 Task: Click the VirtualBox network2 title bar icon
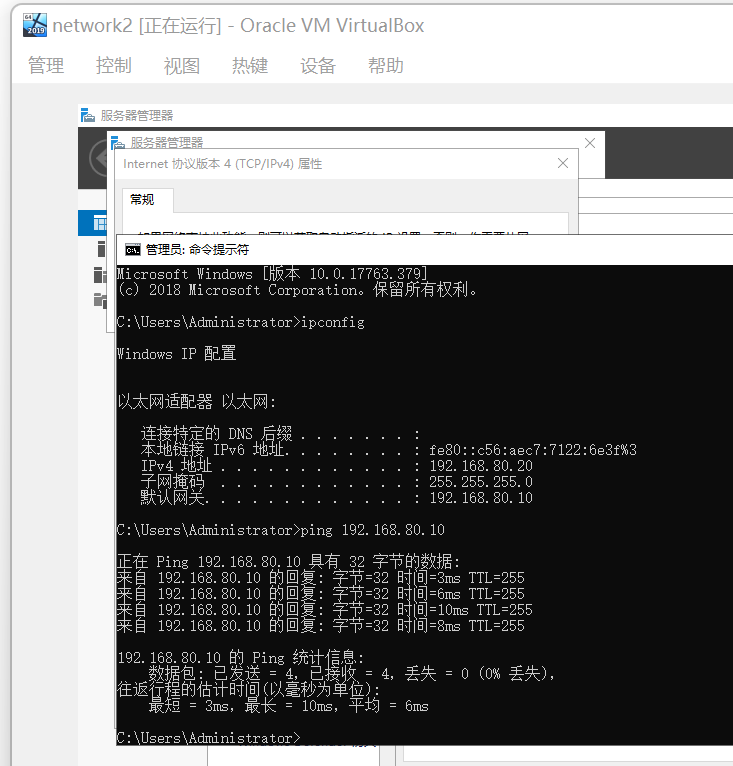coord(35,25)
